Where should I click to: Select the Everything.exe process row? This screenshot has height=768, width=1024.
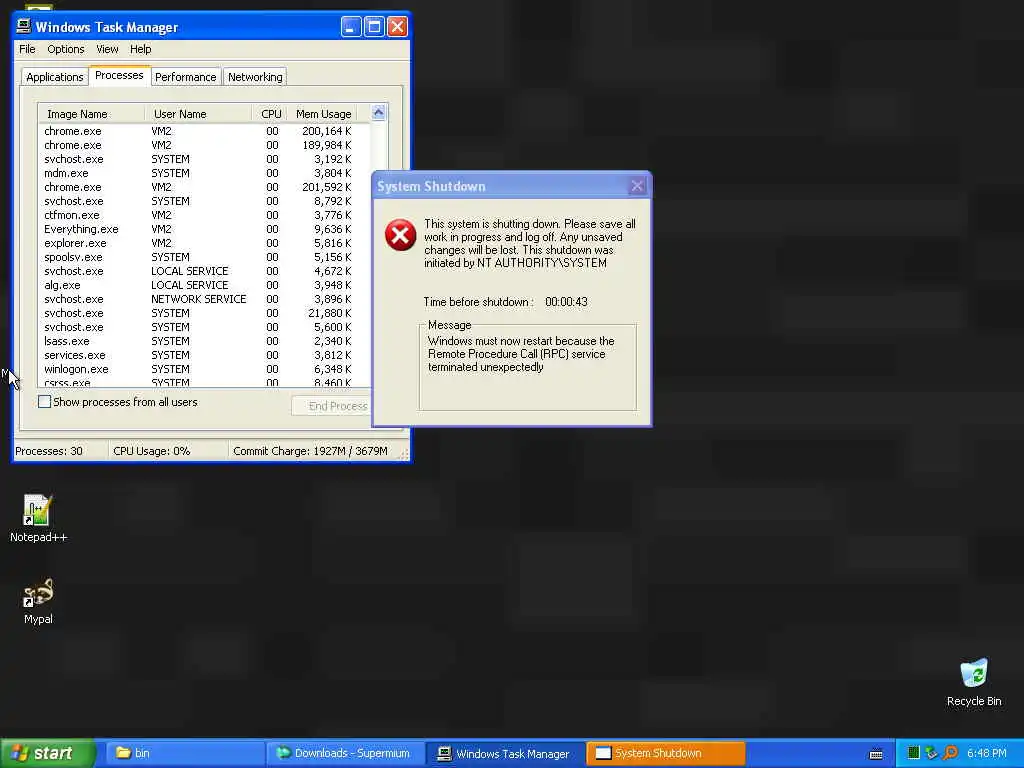[x=204, y=229]
